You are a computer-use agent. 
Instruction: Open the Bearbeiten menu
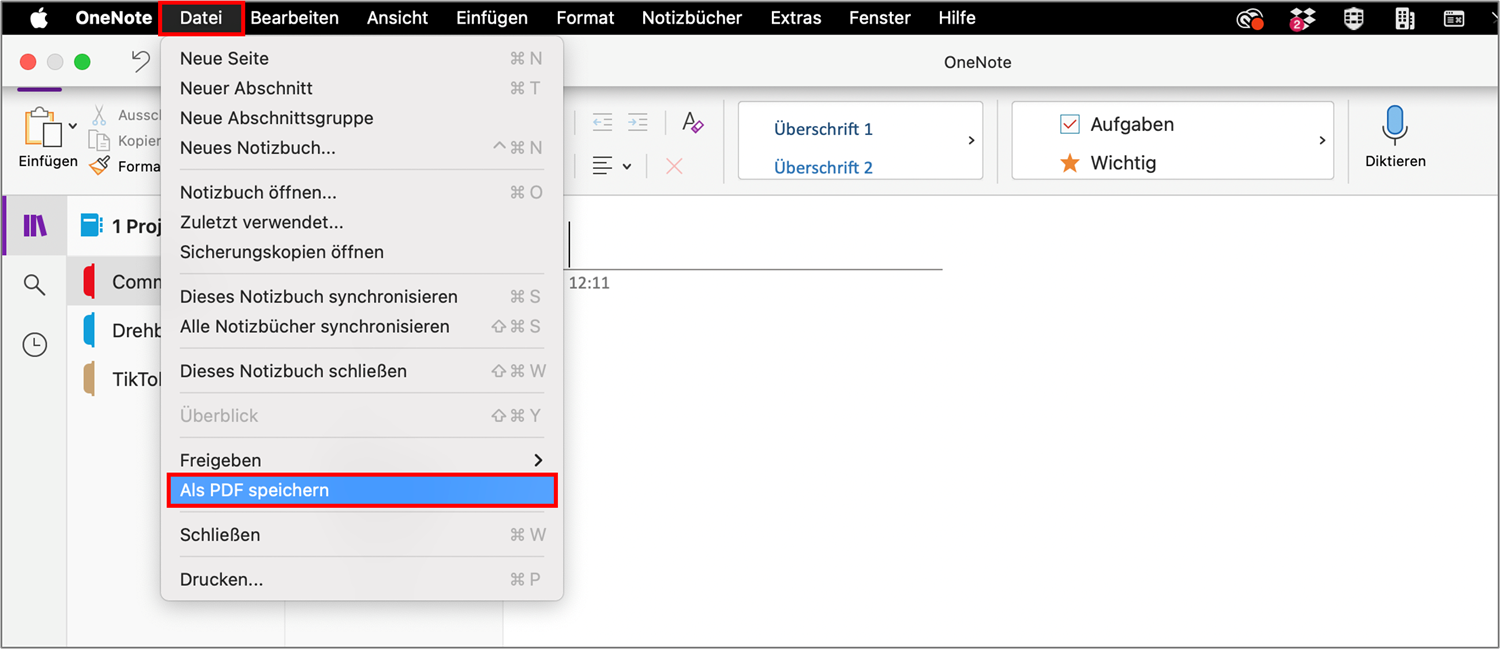294,18
